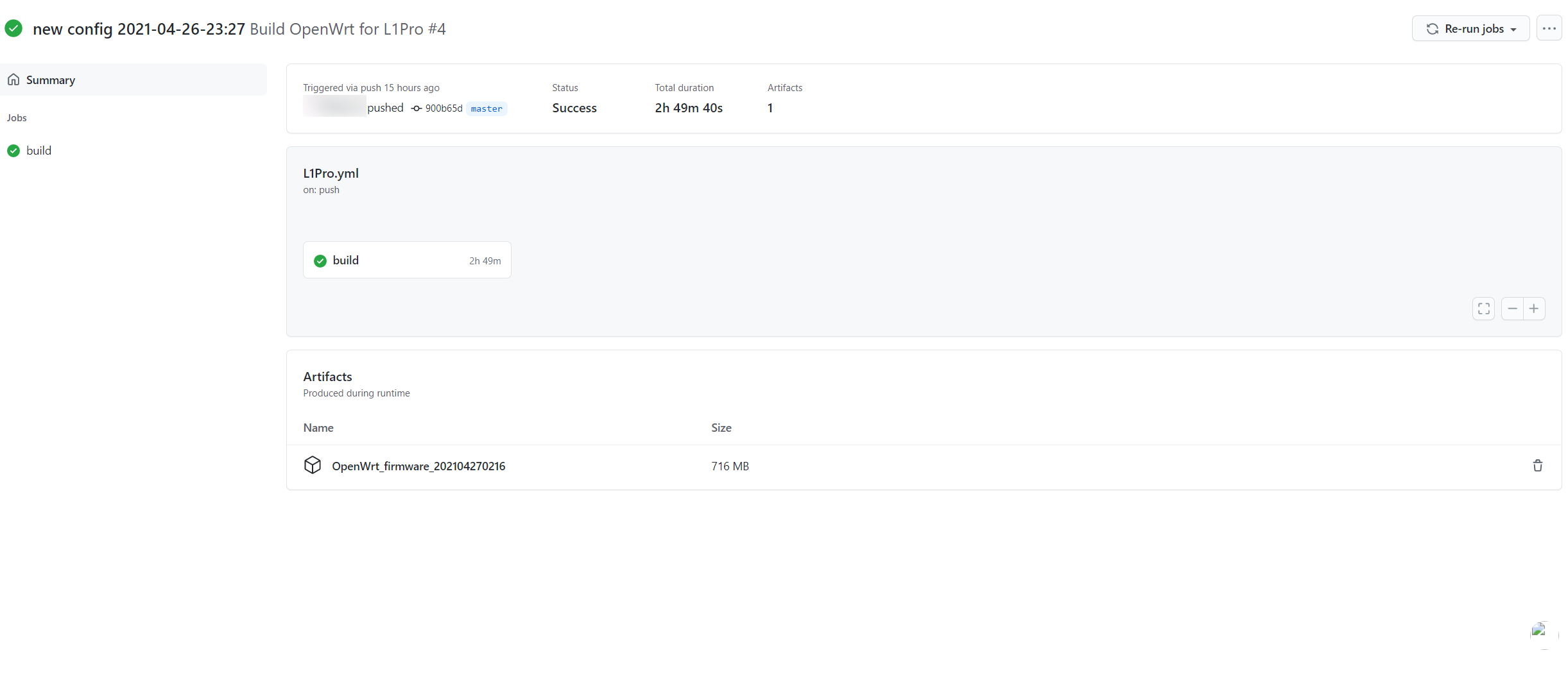The image size is (1568, 698).
Task: Expand the Re-run jobs dropdown
Action: pos(1470,28)
